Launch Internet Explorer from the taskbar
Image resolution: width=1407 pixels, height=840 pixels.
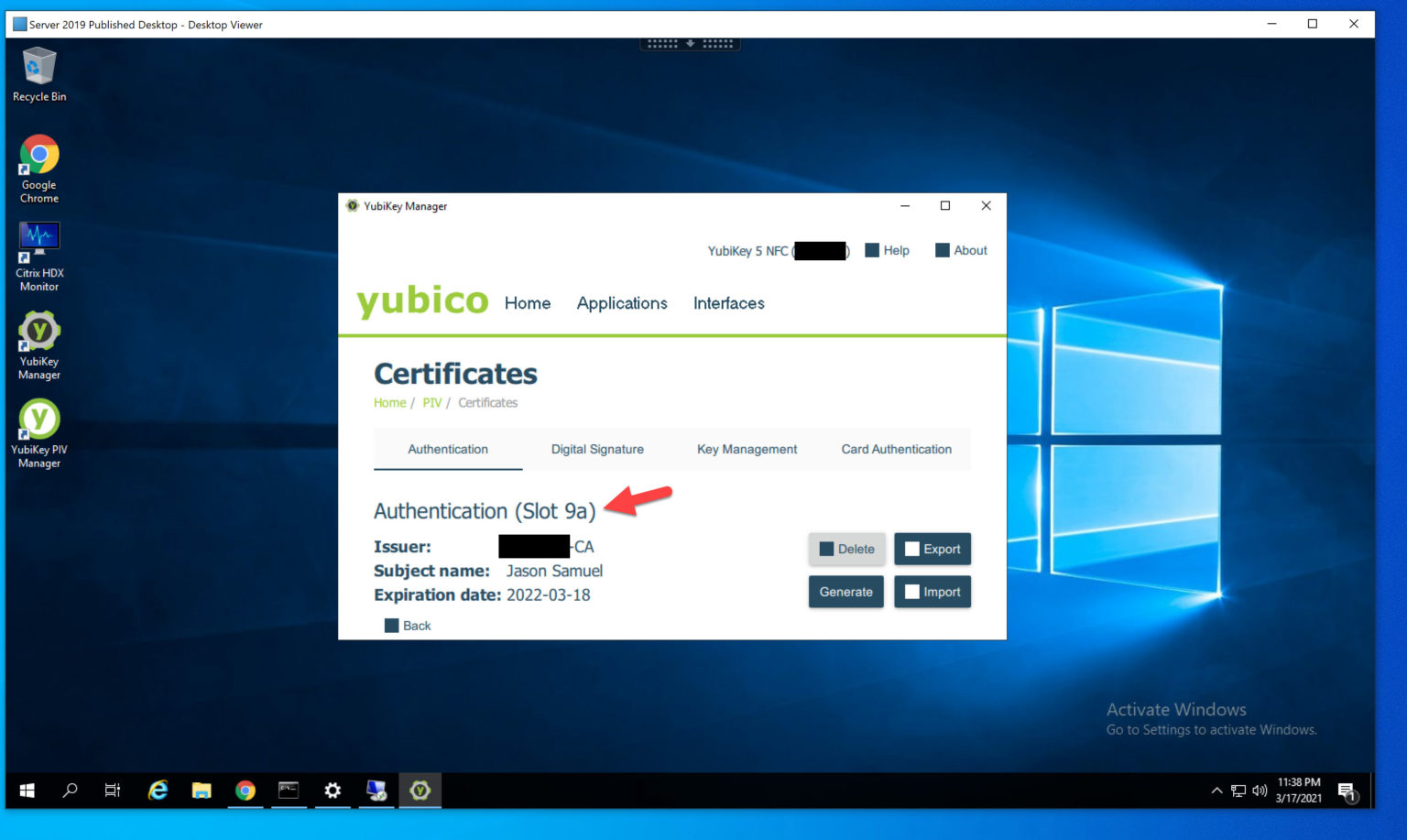point(157,790)
